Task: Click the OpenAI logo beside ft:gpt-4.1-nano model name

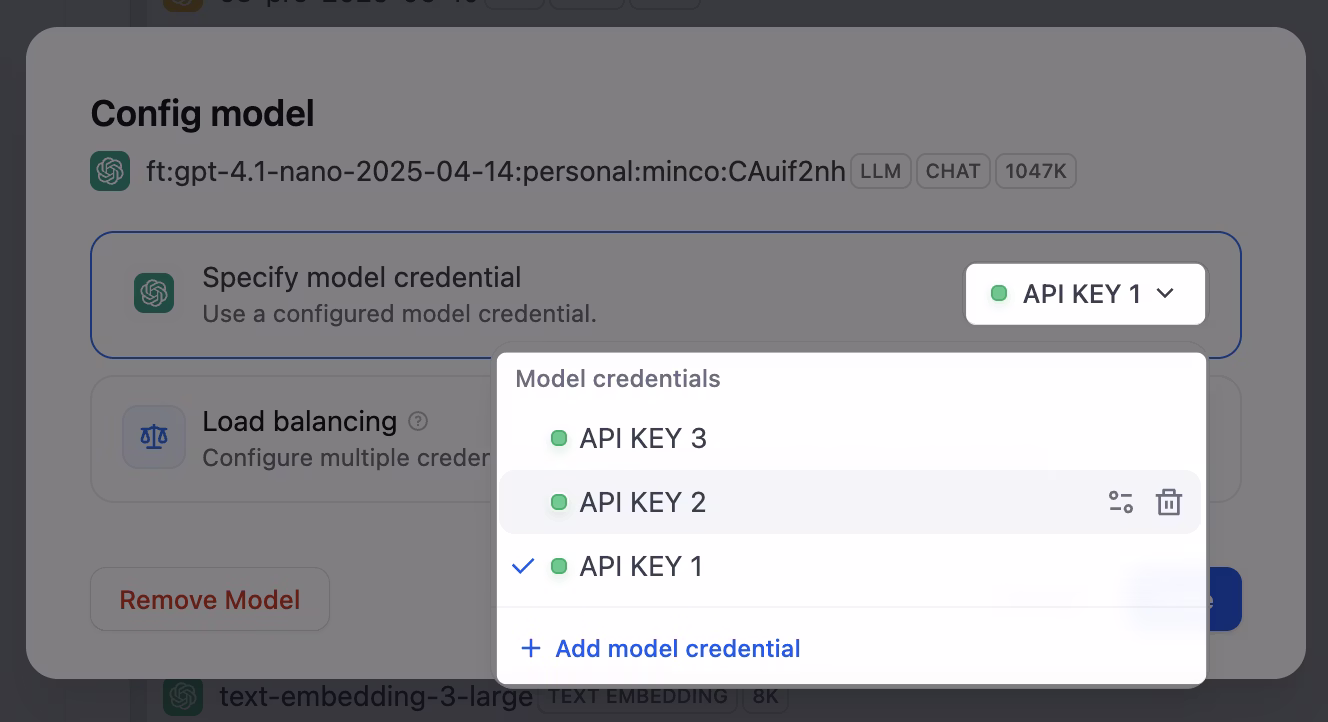Action: 110,171
